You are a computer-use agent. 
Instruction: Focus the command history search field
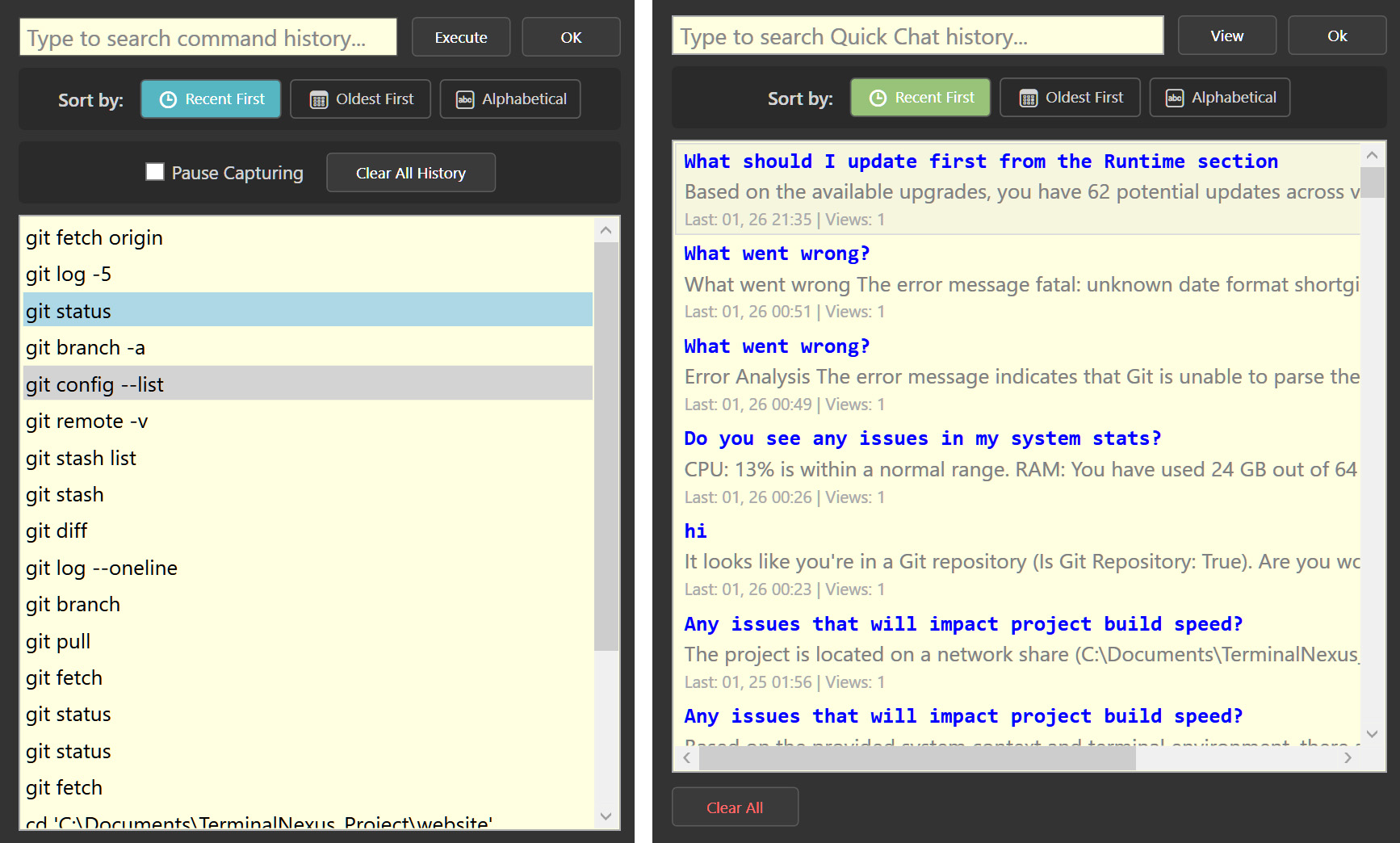pos(208,38)
